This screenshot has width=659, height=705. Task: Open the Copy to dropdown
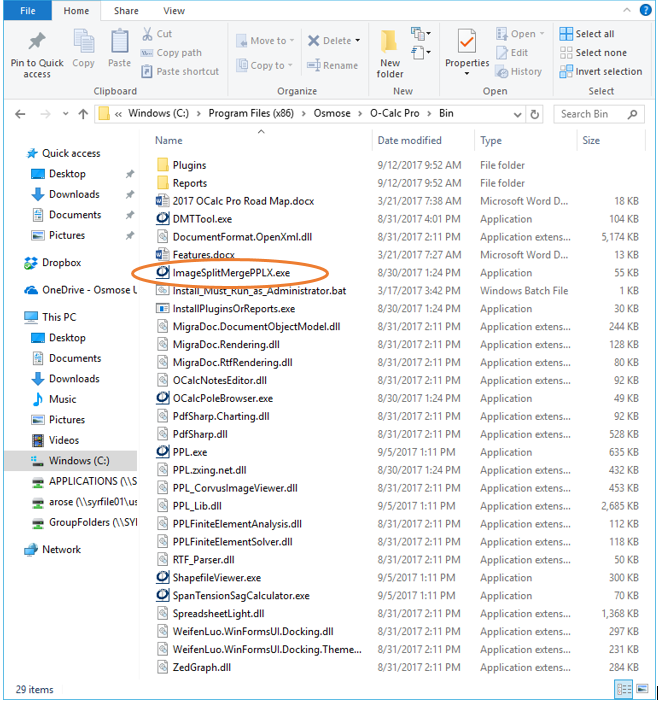pyautogui.click(x=265, y=65)
